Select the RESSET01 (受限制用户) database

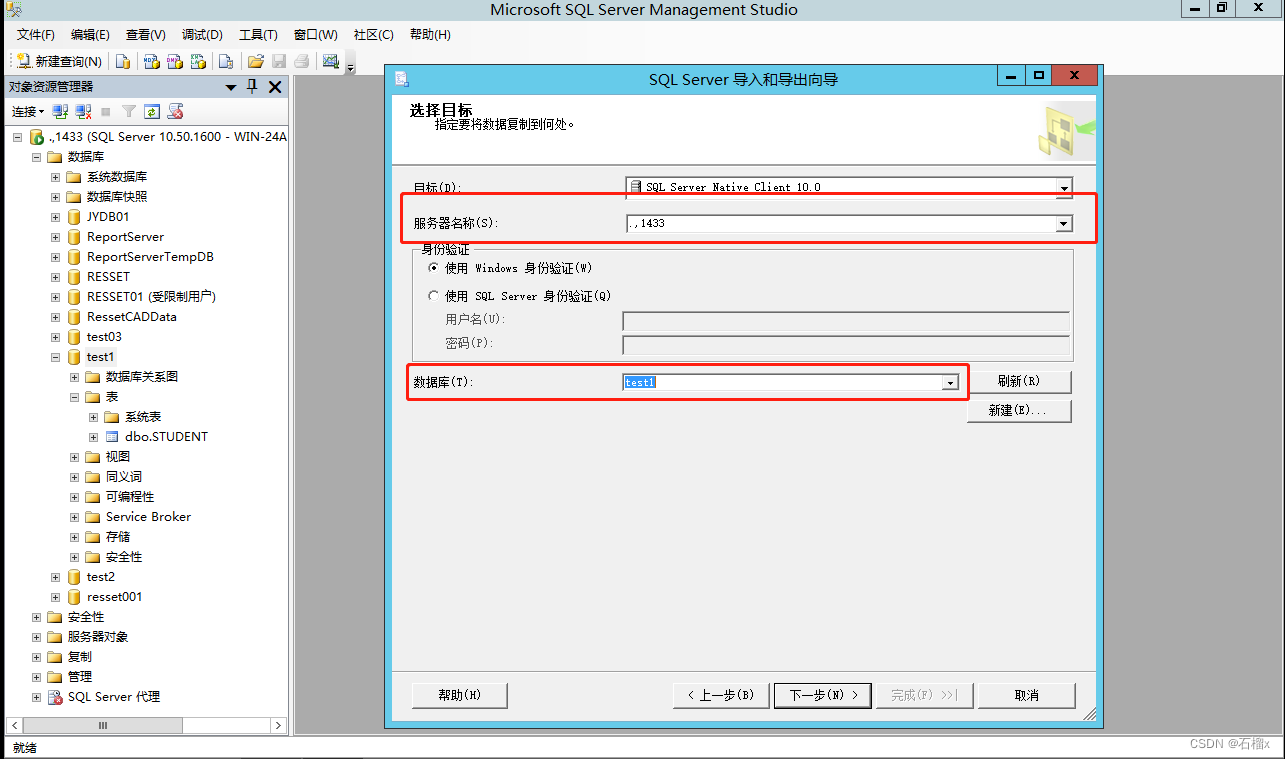[x=151, y=297]
